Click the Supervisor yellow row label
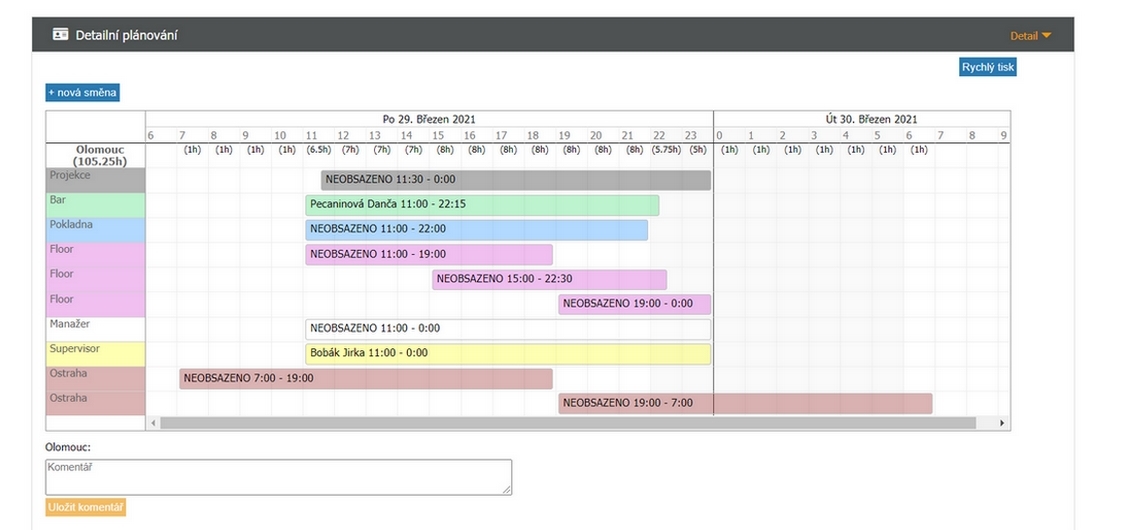1125x530 pixels. tap(95, 354)
